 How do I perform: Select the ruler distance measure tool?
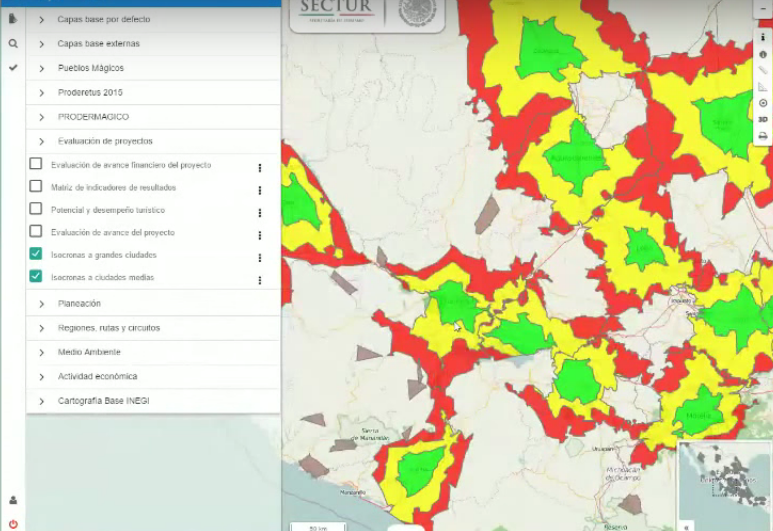[763, 70]
